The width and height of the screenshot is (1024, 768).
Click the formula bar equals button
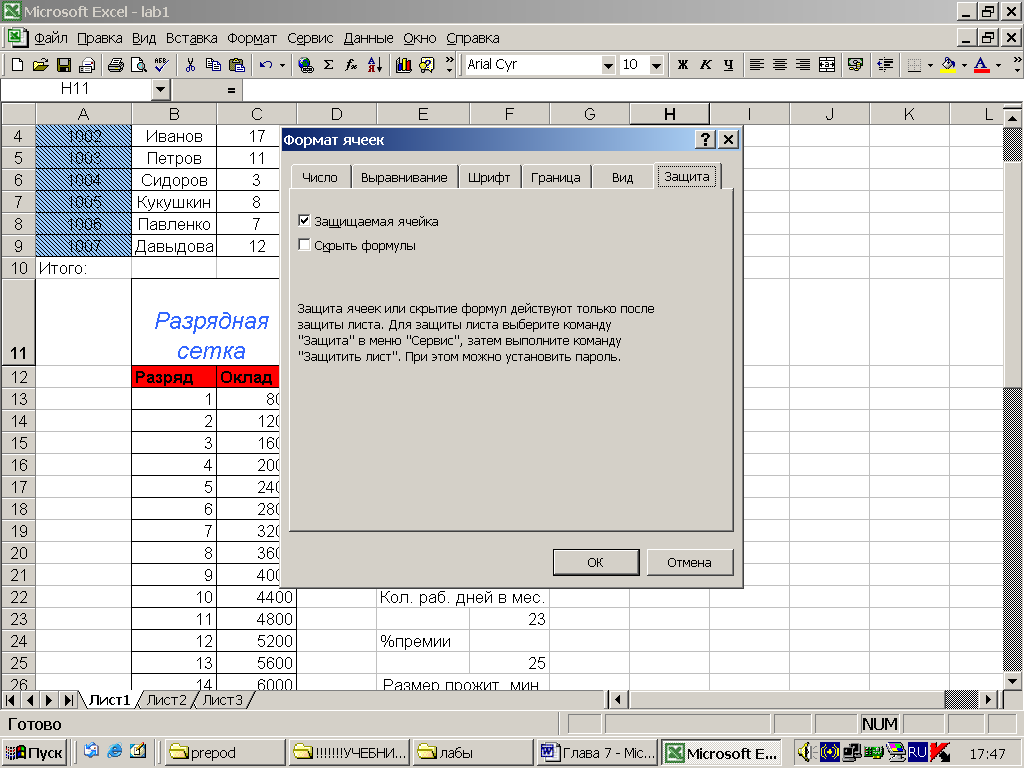(231, 90)
